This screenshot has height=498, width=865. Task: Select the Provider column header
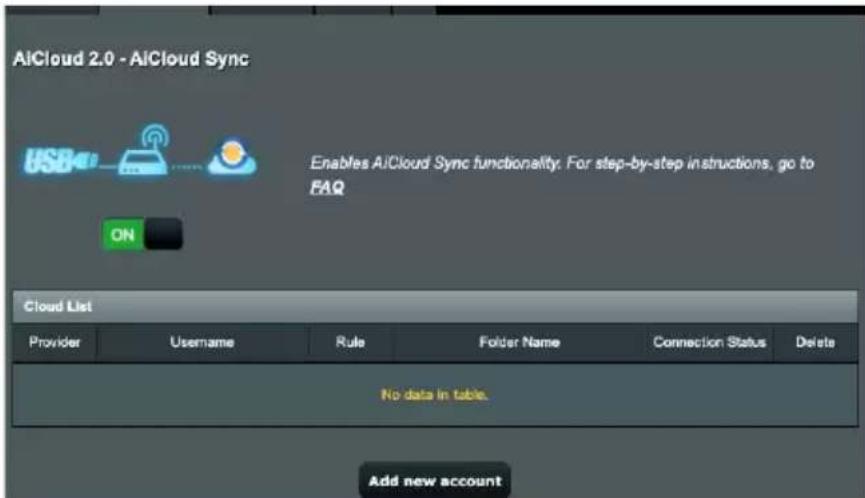pos(55,342)
